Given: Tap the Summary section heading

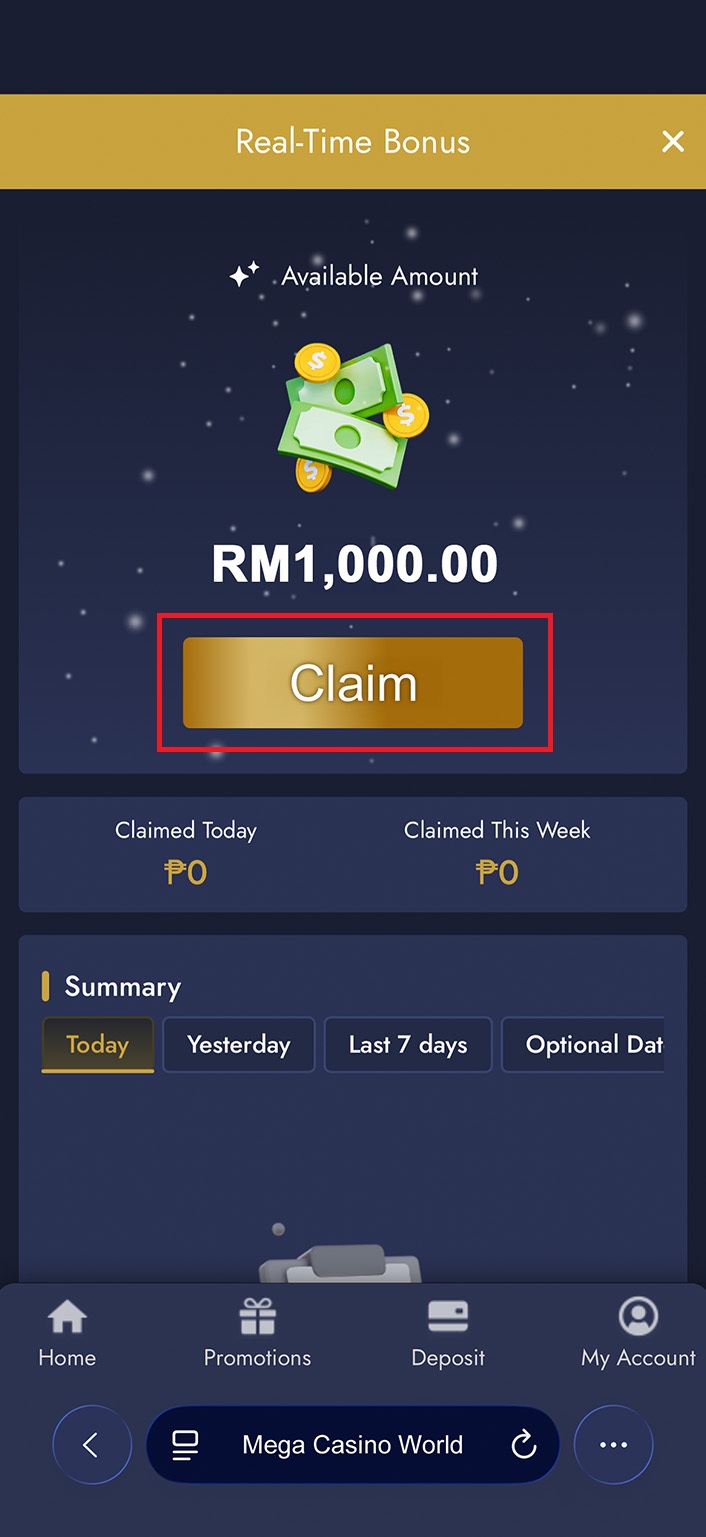Looking at the screenshot, I should [123, 987].
